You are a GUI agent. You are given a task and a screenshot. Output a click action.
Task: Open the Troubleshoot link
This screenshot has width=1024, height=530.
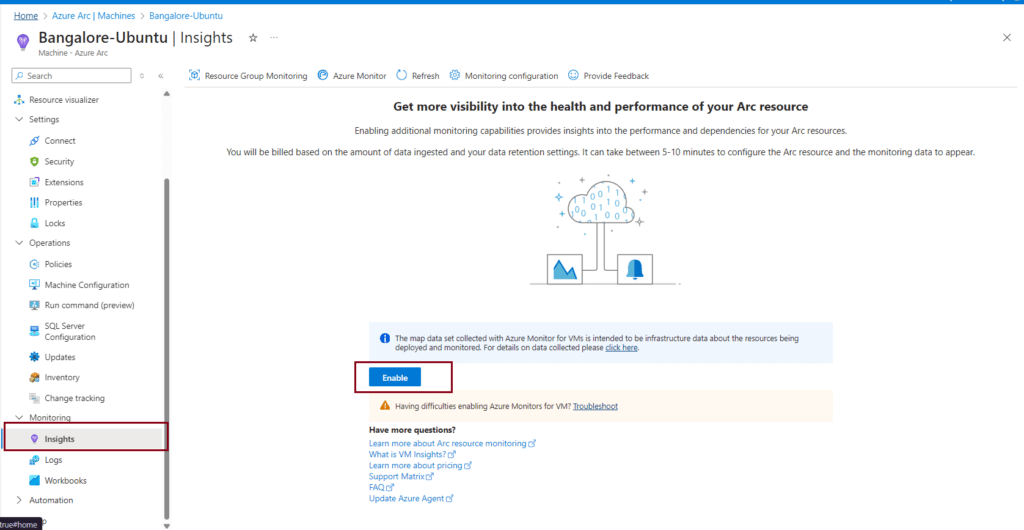point(595,406)
